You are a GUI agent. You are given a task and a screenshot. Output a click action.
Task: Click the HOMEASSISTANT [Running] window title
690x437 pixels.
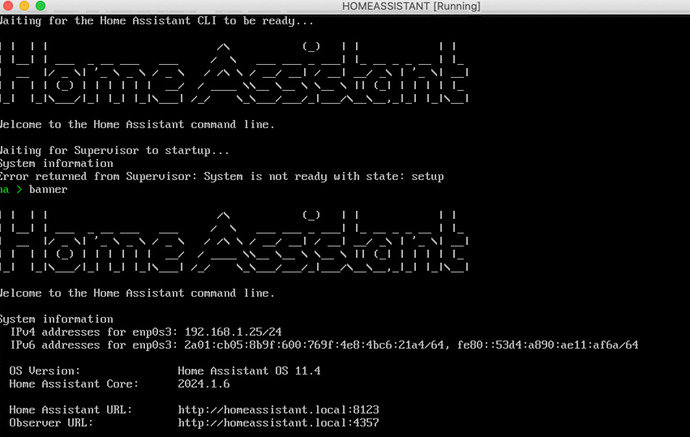tap(411, 6)
